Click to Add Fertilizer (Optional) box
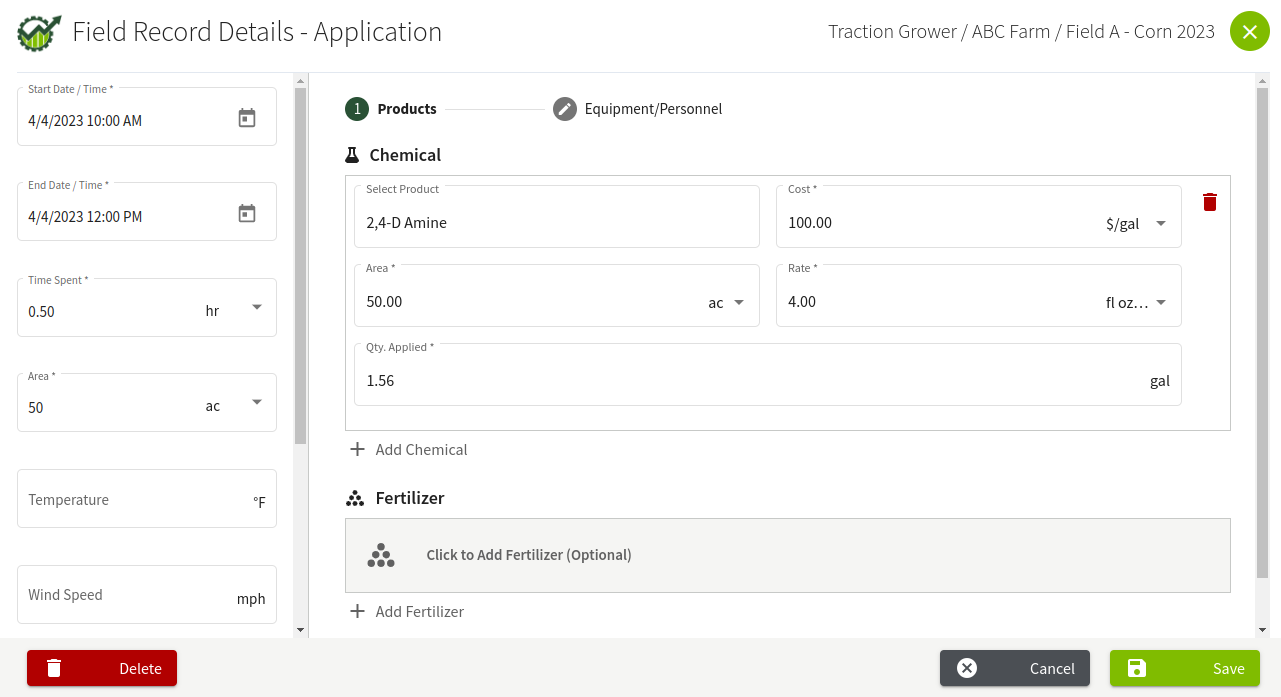1281x697 pixels. coord(788,555)
